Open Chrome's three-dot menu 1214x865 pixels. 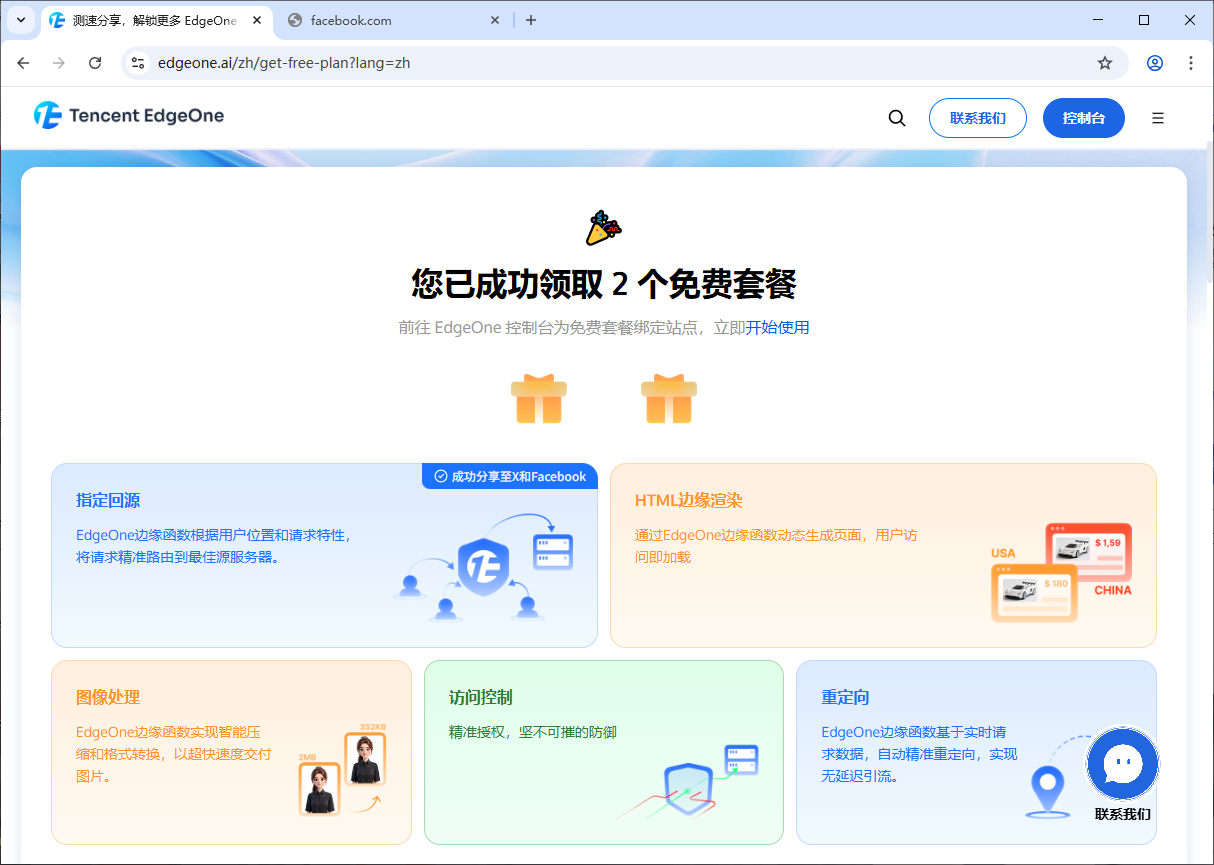(x=1190, y=63)
